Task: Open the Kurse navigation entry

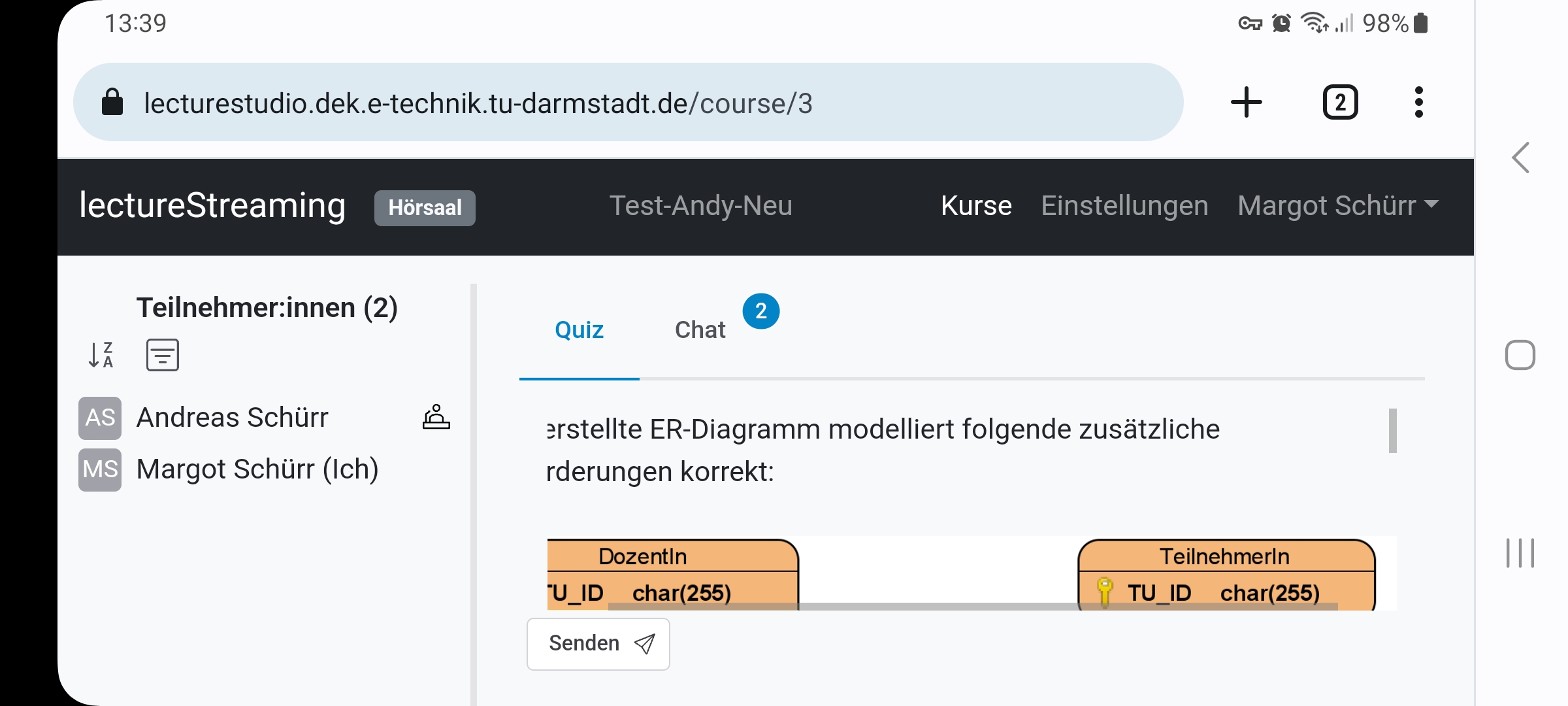Action: [975, 206]
